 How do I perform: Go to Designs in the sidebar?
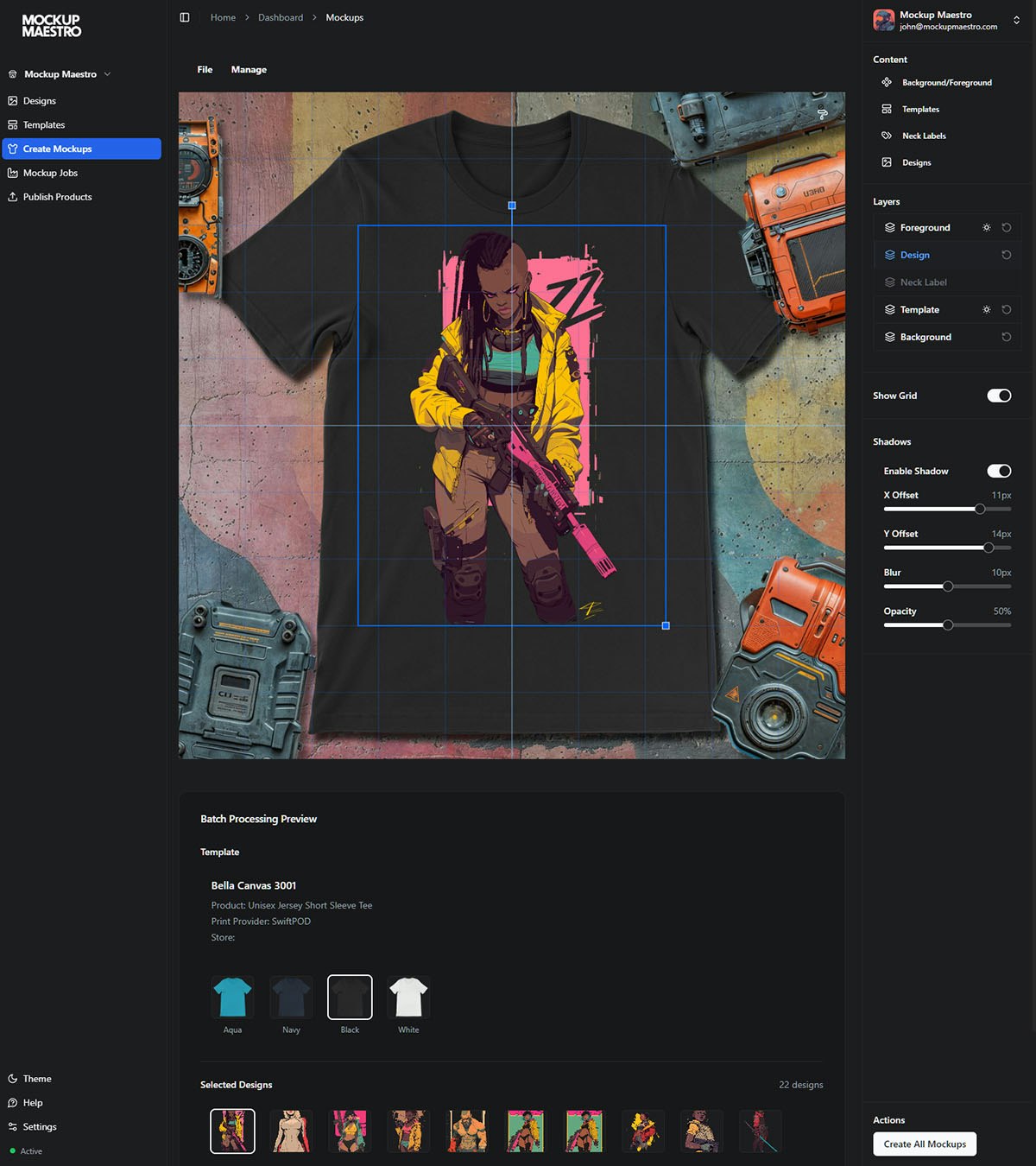pos(81,101)
